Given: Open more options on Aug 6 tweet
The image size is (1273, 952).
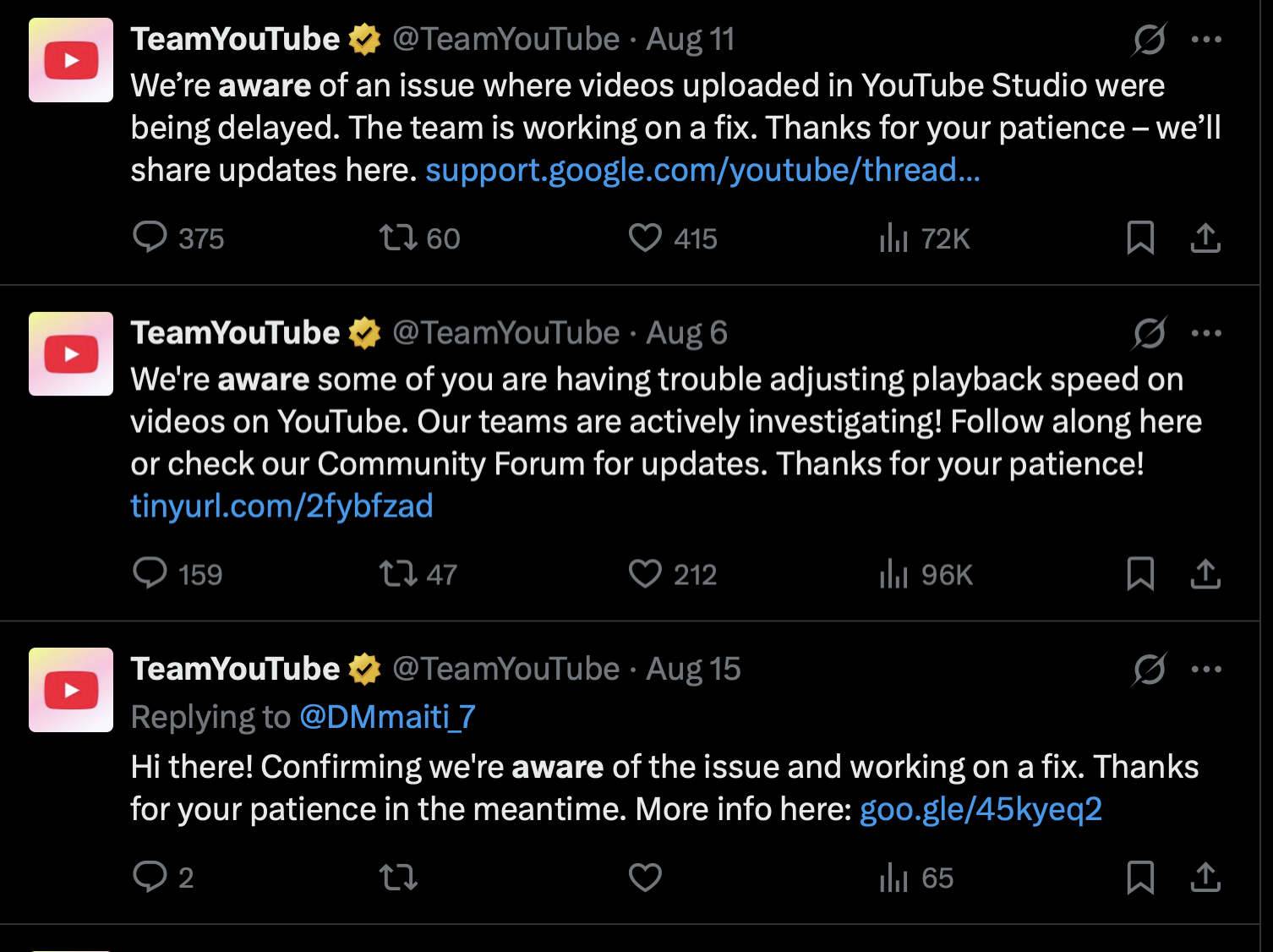Looking at the screenshot, I should pyautogui.click(x=1206, y=333).
